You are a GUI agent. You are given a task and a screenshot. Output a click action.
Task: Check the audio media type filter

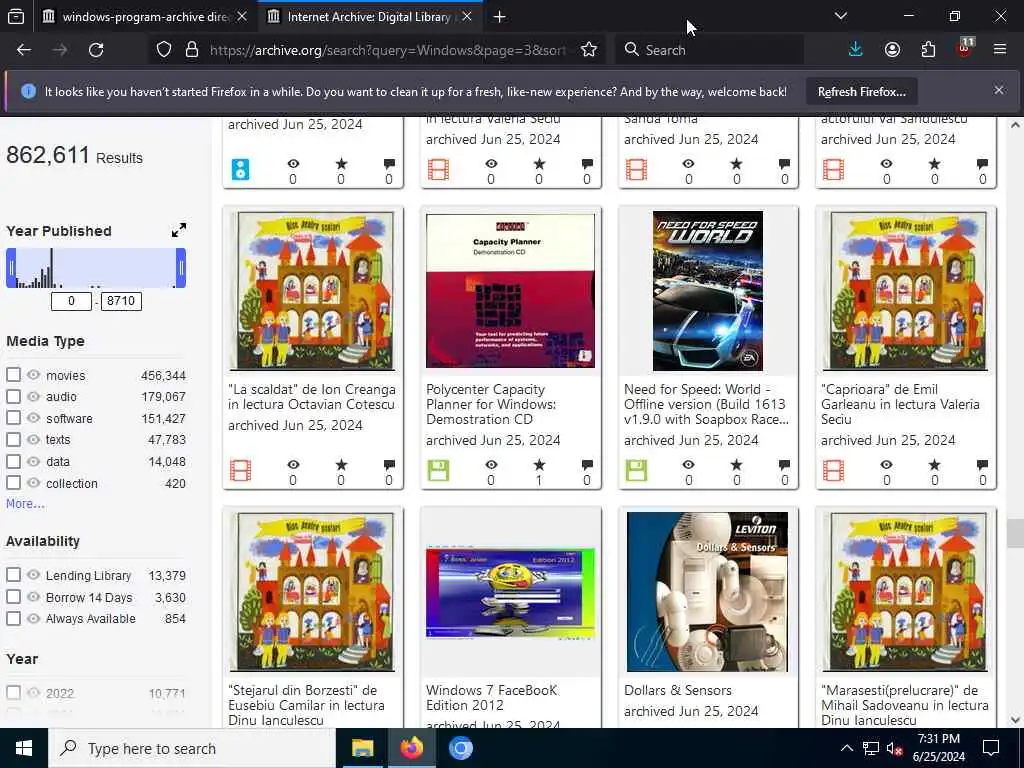click(13, 396)
